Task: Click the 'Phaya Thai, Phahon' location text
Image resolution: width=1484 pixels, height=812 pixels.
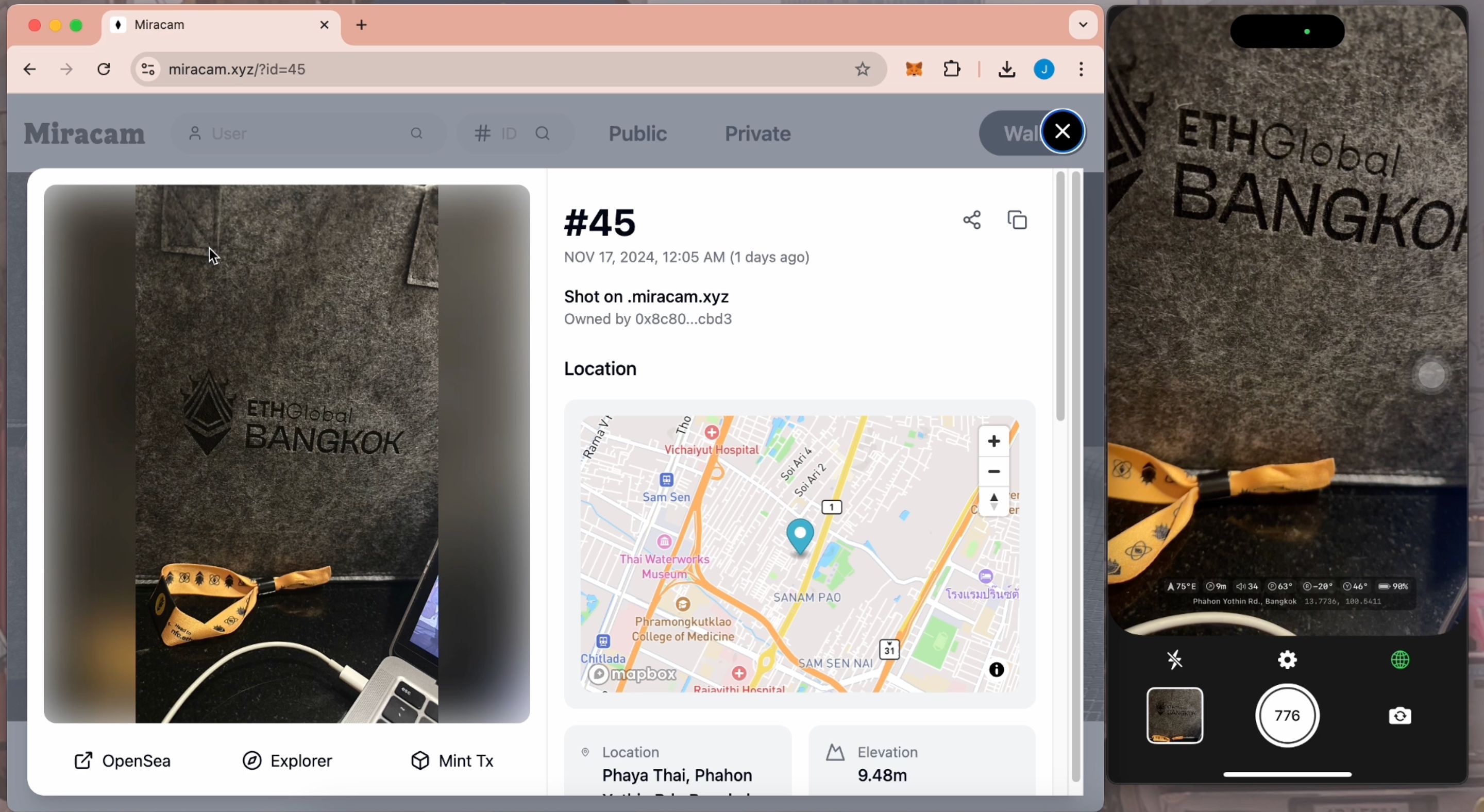Action: pos(677,775)
